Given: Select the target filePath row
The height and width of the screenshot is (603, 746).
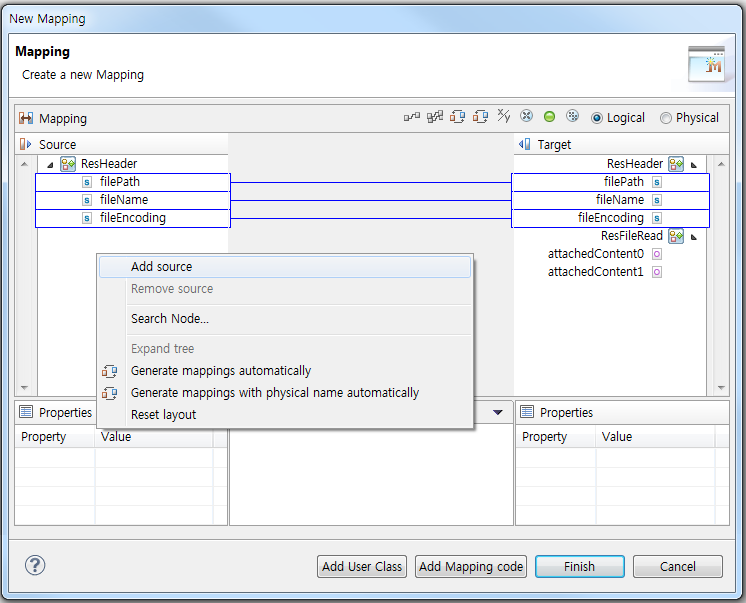Looking at the screenshot, I should point(610,182).
